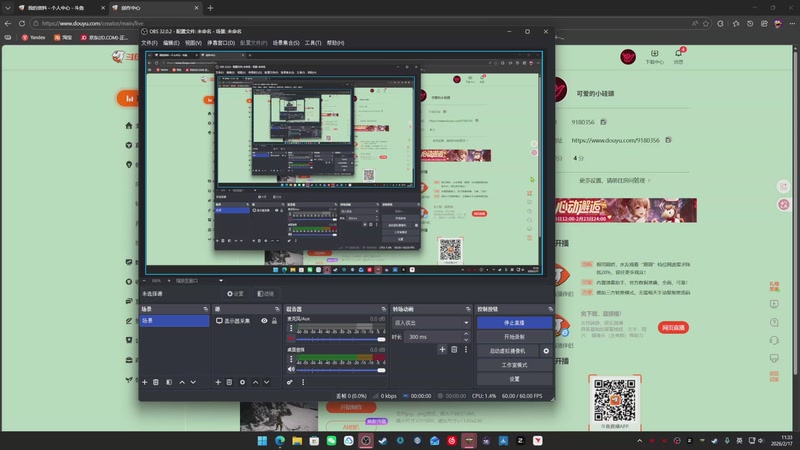The image size is (800, 450).
Task: Show hidden system tray icons
Action: point(639,441)
